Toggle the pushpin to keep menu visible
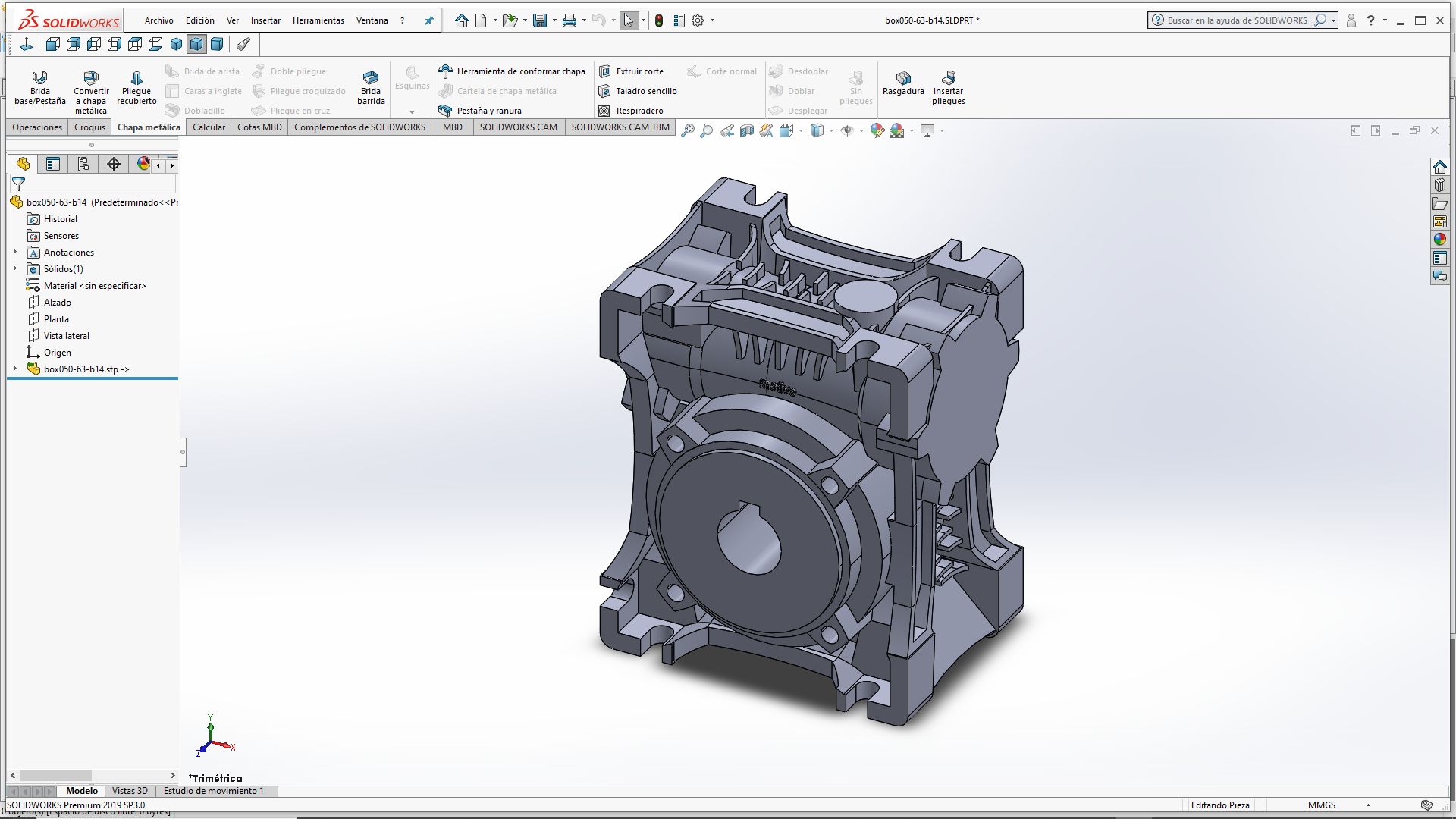 [x=428, y=20]
